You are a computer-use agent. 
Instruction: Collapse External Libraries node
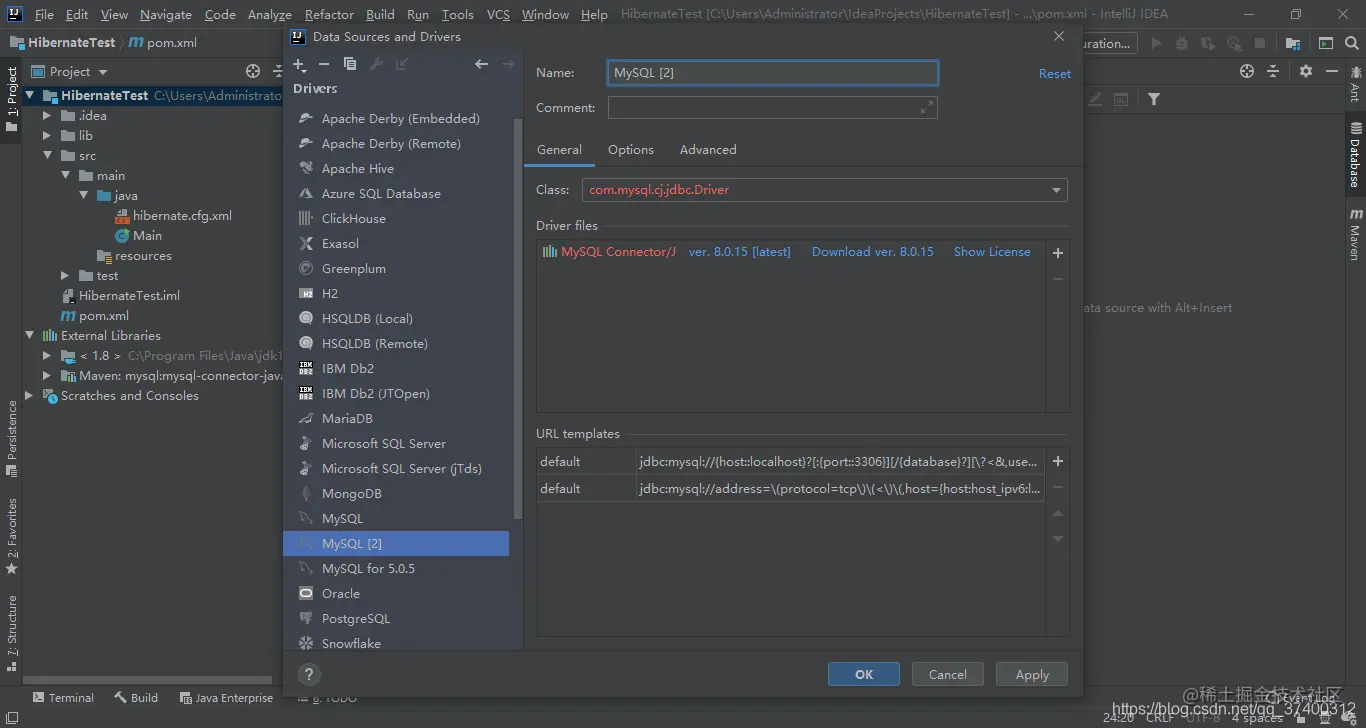click(31, 336)
